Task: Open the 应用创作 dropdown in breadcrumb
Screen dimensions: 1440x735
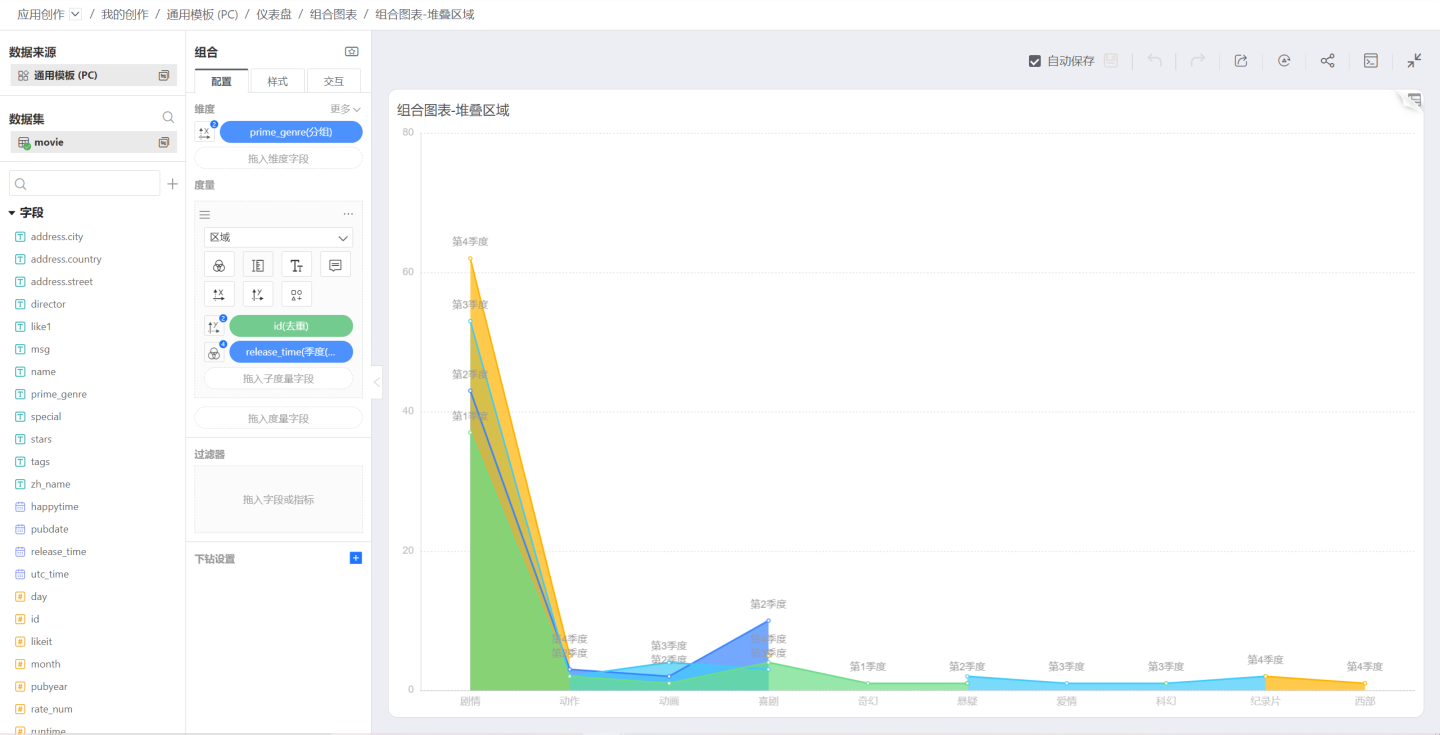Action: click(75, 14)
